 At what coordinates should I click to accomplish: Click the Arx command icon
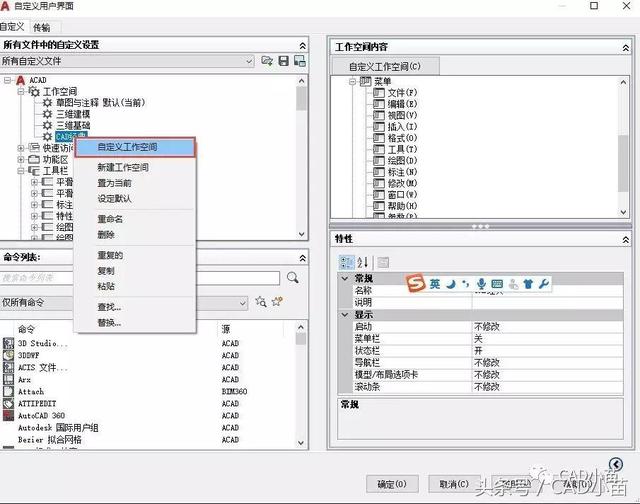pyautogui.click(x=8, y=379)
